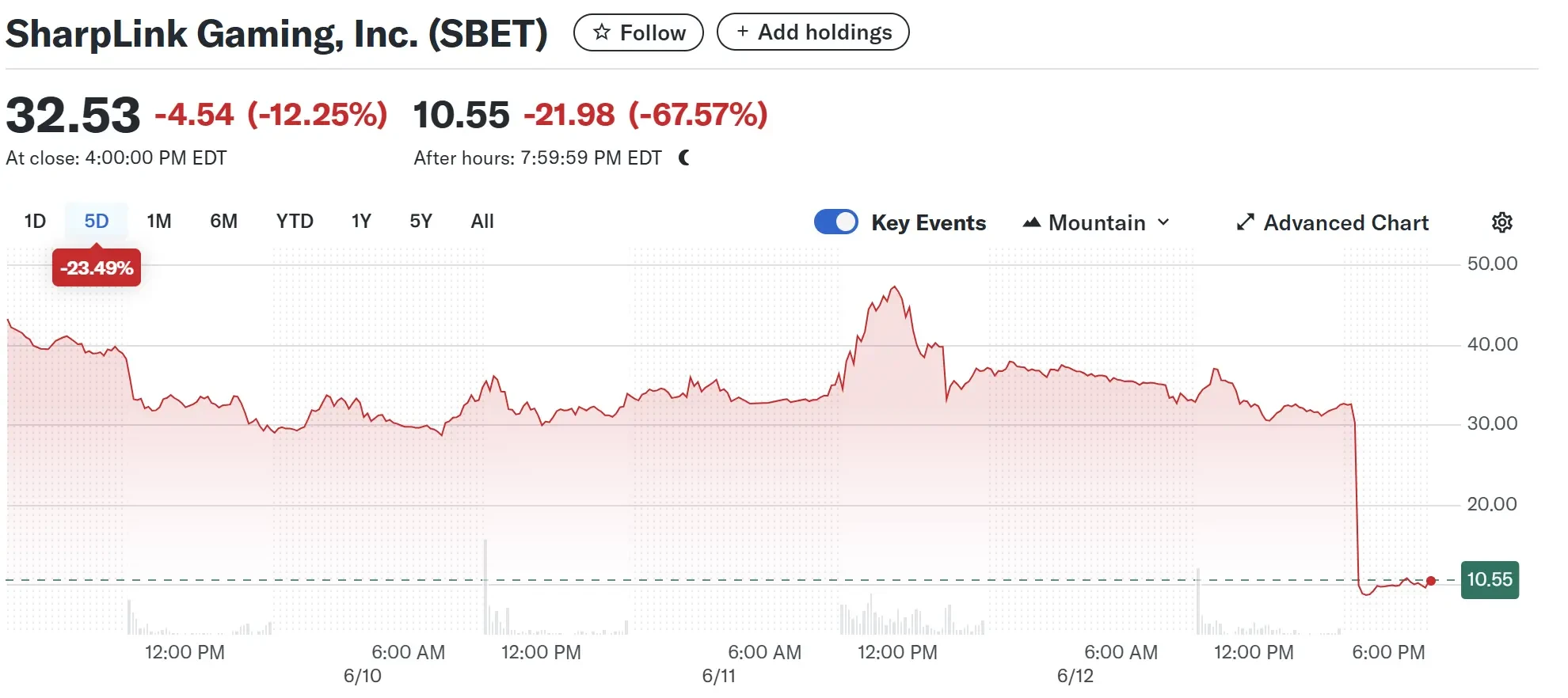
Task: Click the after-hours moon icon
Action: point(684,157)
